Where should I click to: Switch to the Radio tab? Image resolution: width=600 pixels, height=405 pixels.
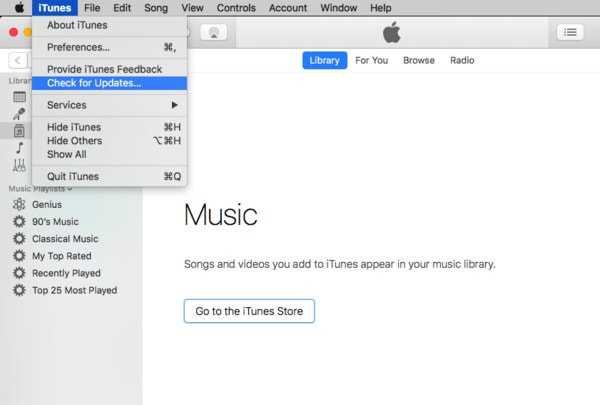point(462,60)
